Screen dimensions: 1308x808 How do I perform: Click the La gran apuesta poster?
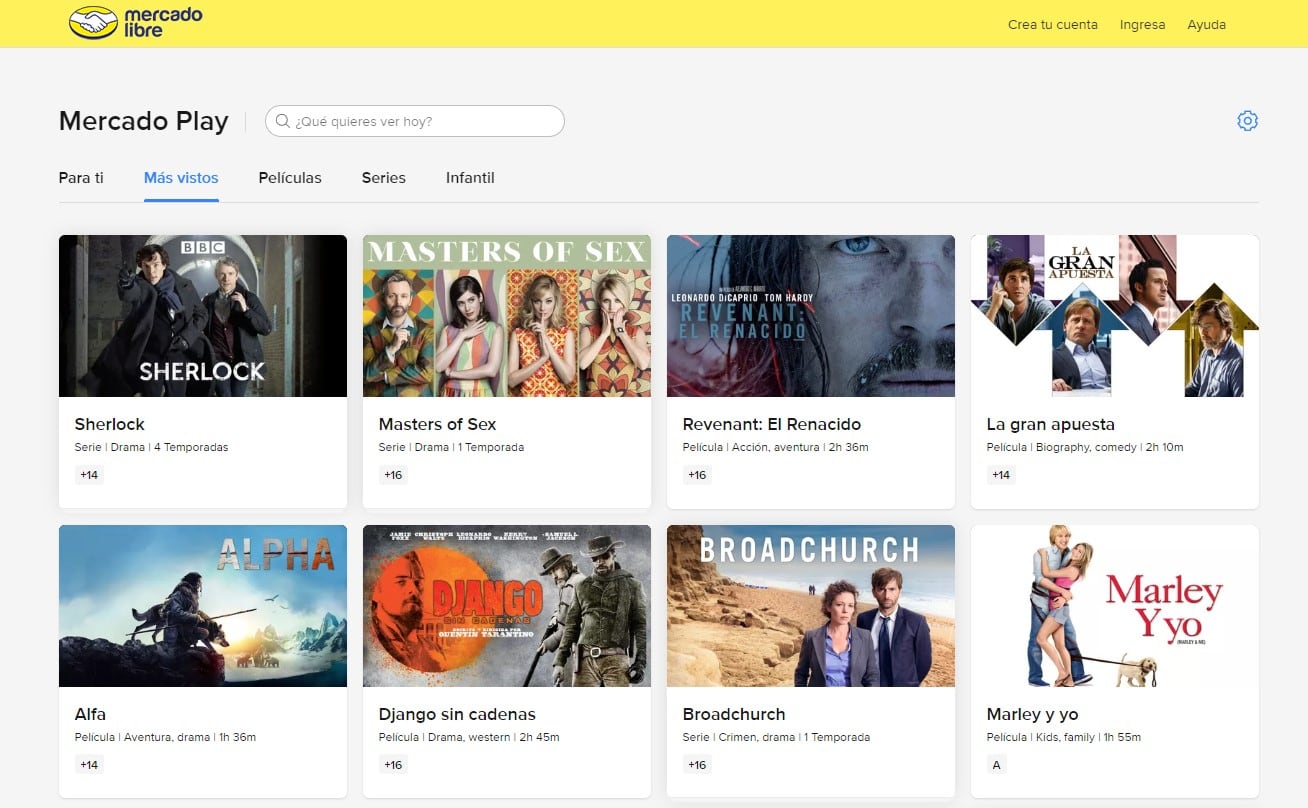1115,316
